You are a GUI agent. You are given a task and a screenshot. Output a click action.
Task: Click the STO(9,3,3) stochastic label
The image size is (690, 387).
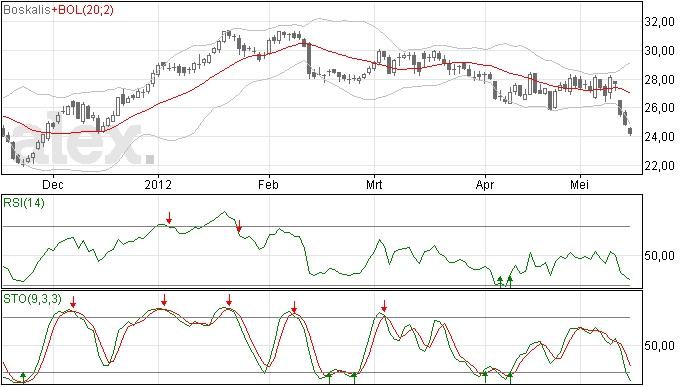(33, 299)
